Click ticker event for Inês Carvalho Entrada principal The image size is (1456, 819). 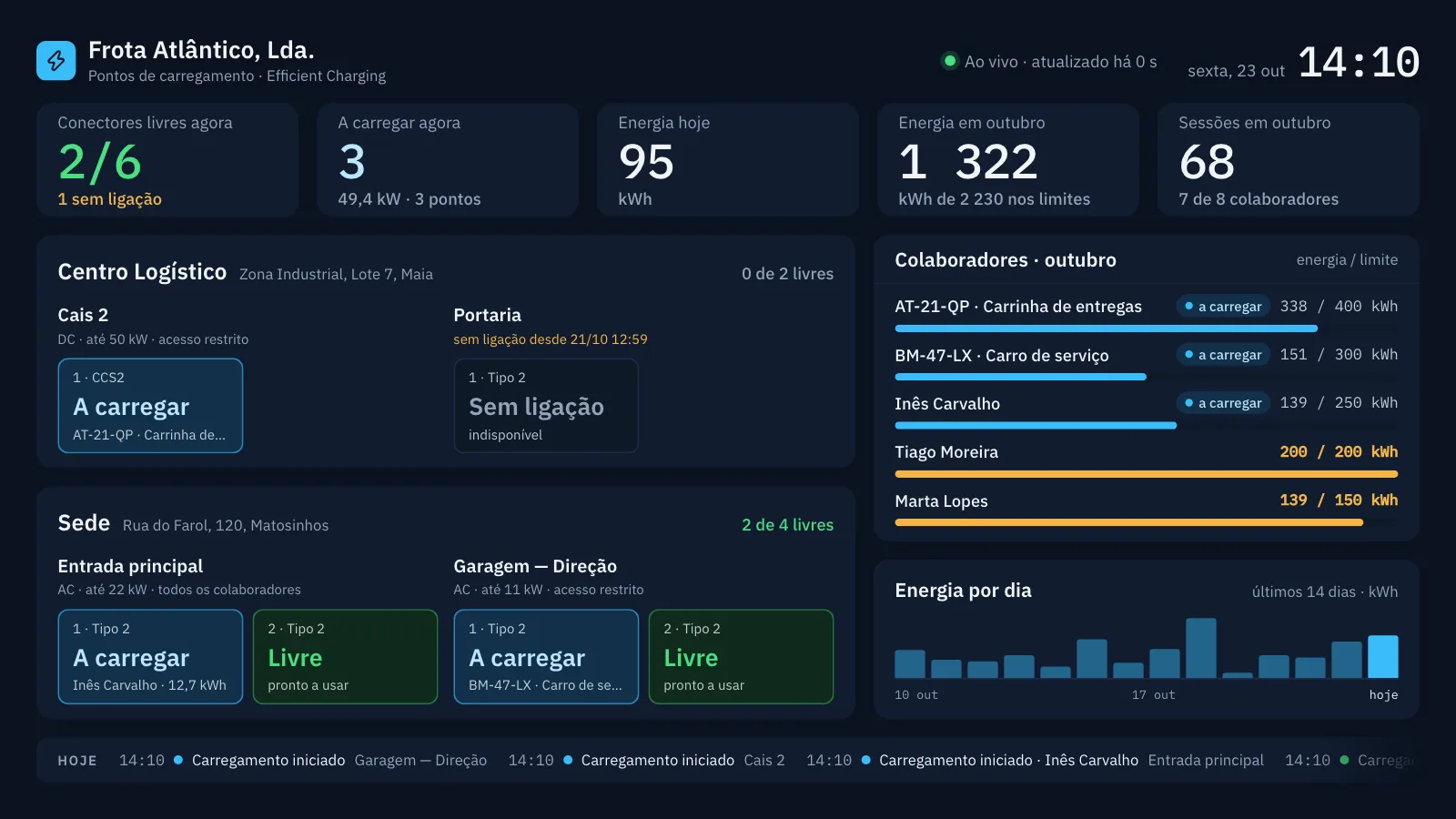point(1035,760)
